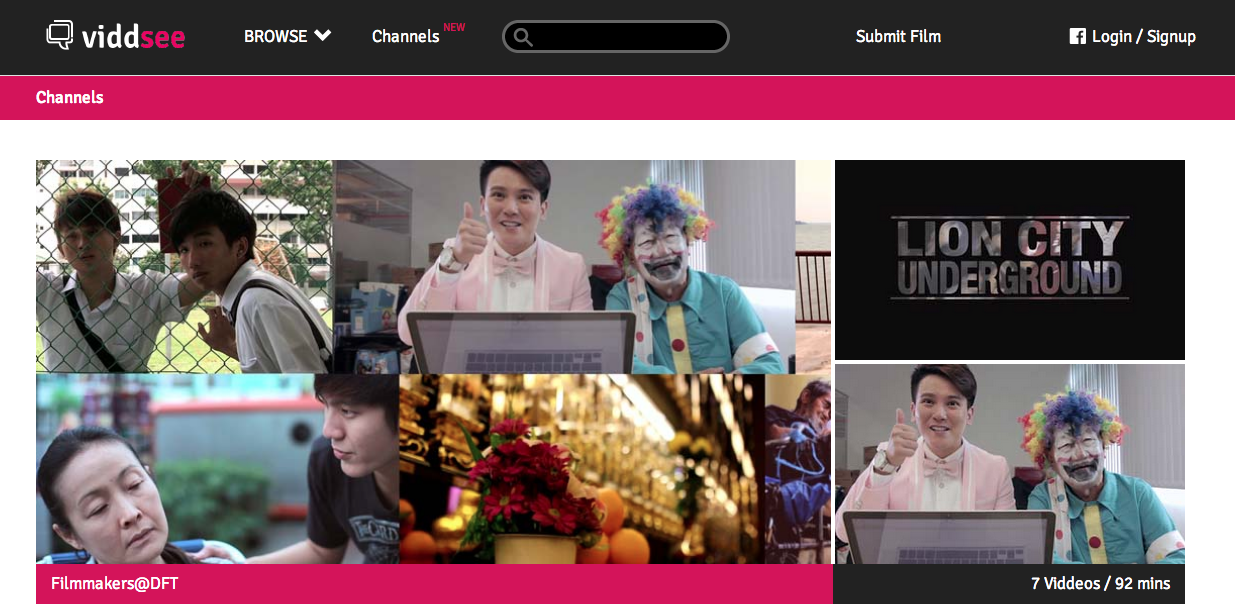Click Login / Signup at top right
Screen dimensions: 1235x615
[x=1143, y=35]
